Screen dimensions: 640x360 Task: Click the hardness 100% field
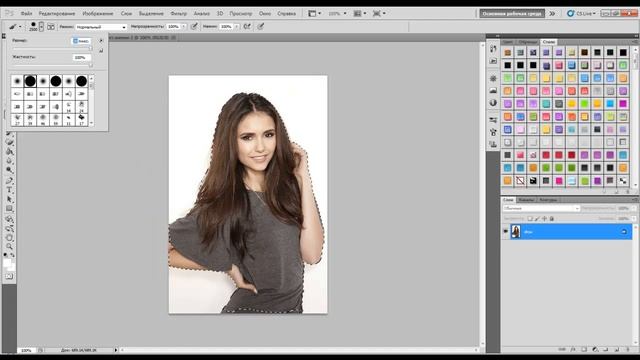[x=82, y=58]
